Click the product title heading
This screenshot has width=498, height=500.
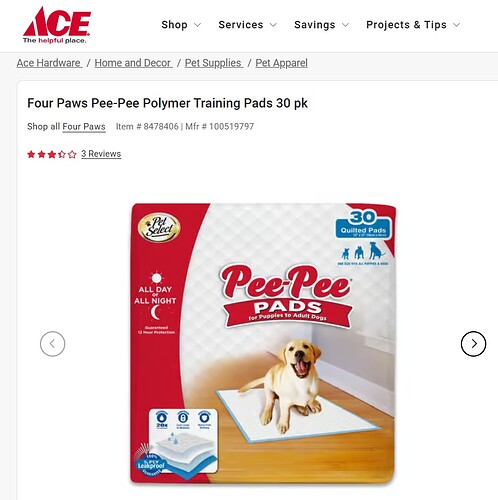coord(167,103)
